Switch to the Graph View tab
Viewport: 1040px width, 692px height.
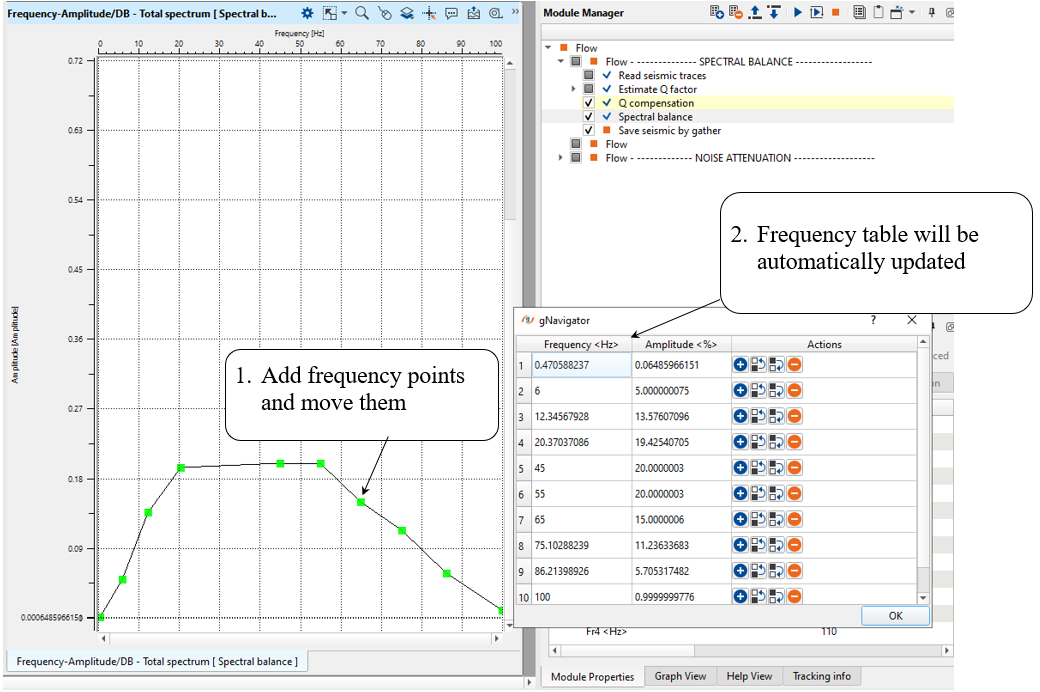point(681,677)
